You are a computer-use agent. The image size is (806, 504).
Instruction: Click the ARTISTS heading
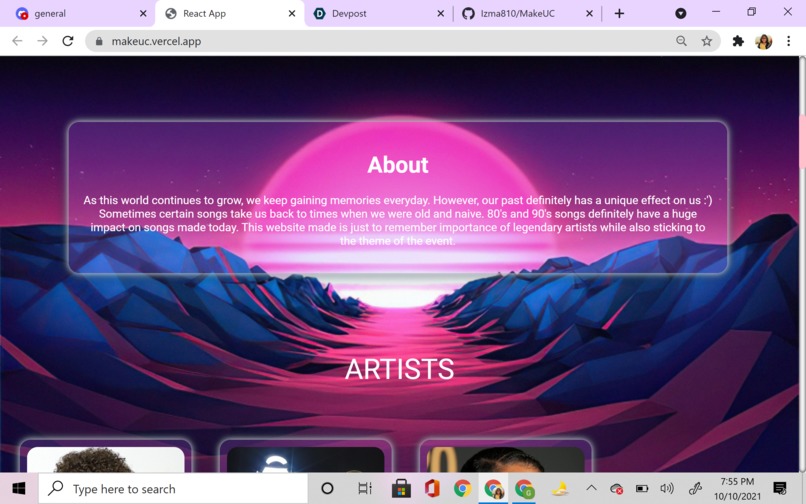pyautogui.click(x=399, y=369)
